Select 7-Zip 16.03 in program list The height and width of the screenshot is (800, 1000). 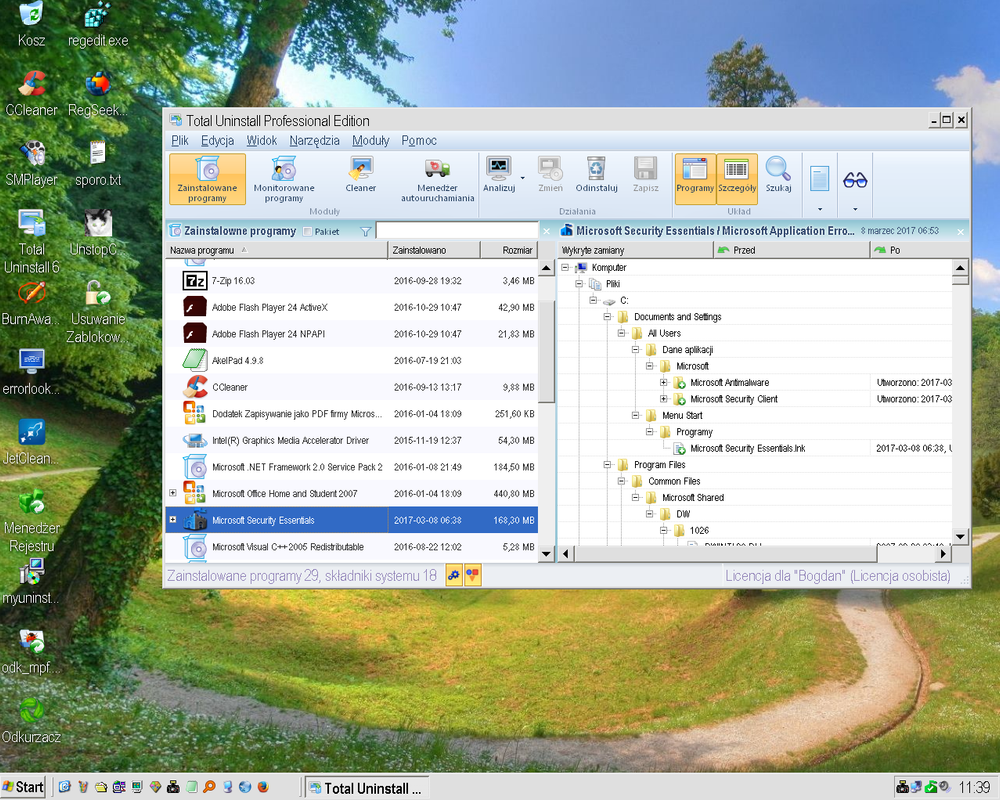351,281
